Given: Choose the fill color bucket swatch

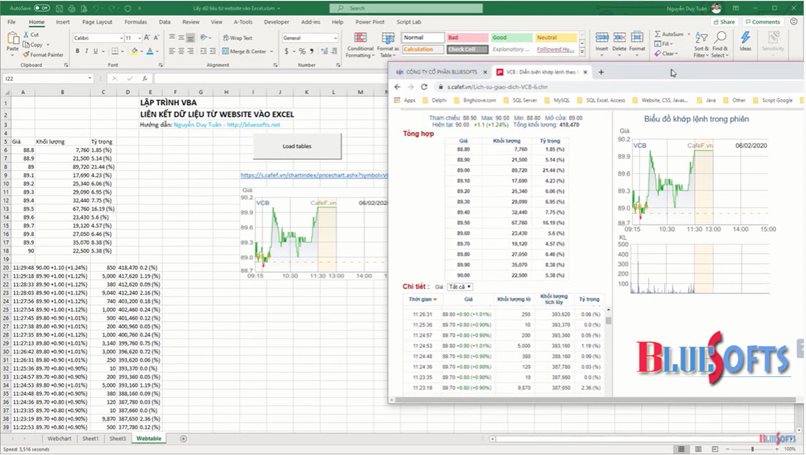Looking at the screenshot, I should [134, 51].
